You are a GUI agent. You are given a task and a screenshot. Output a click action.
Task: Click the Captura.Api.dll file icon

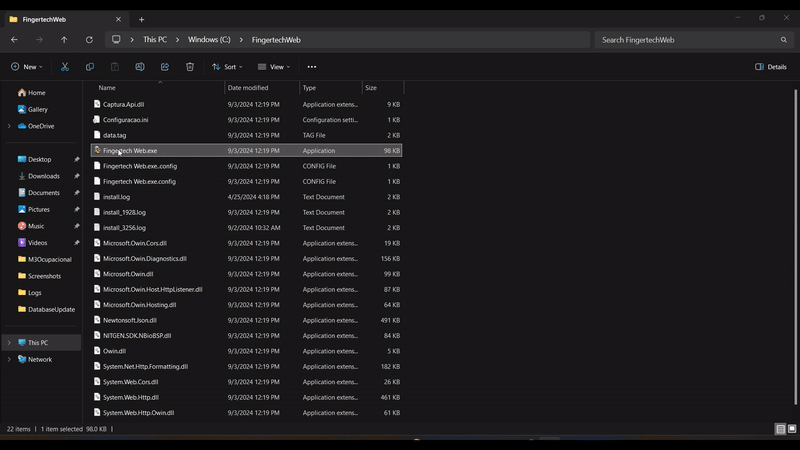(97, 104)
